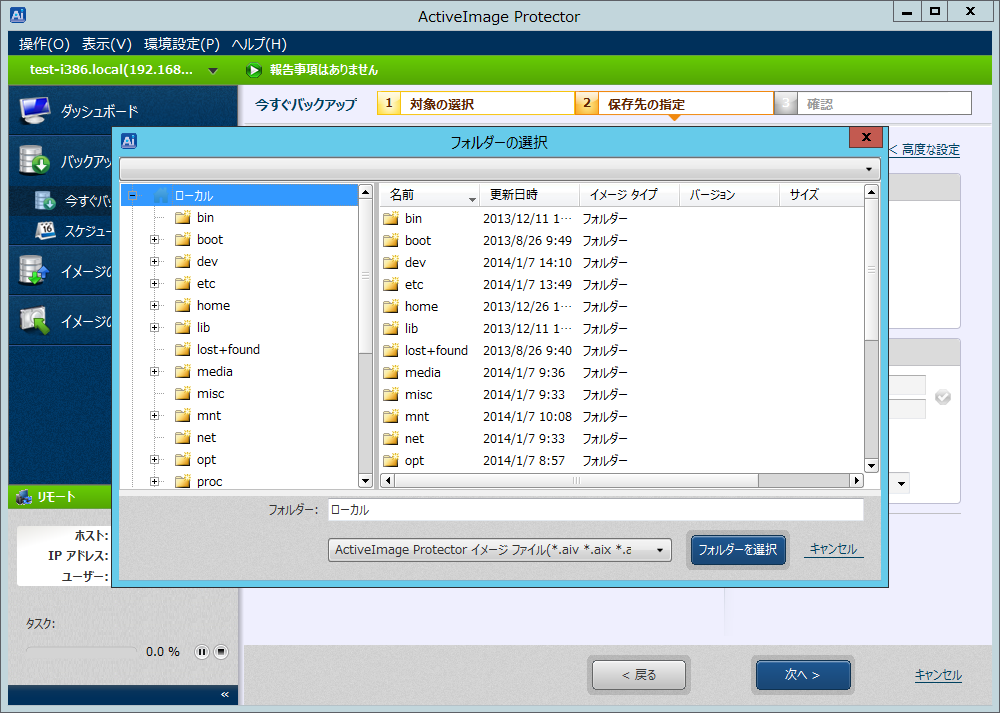Open the image restore database icon
Screen dimensions: 1000x713
coord(34,270)
